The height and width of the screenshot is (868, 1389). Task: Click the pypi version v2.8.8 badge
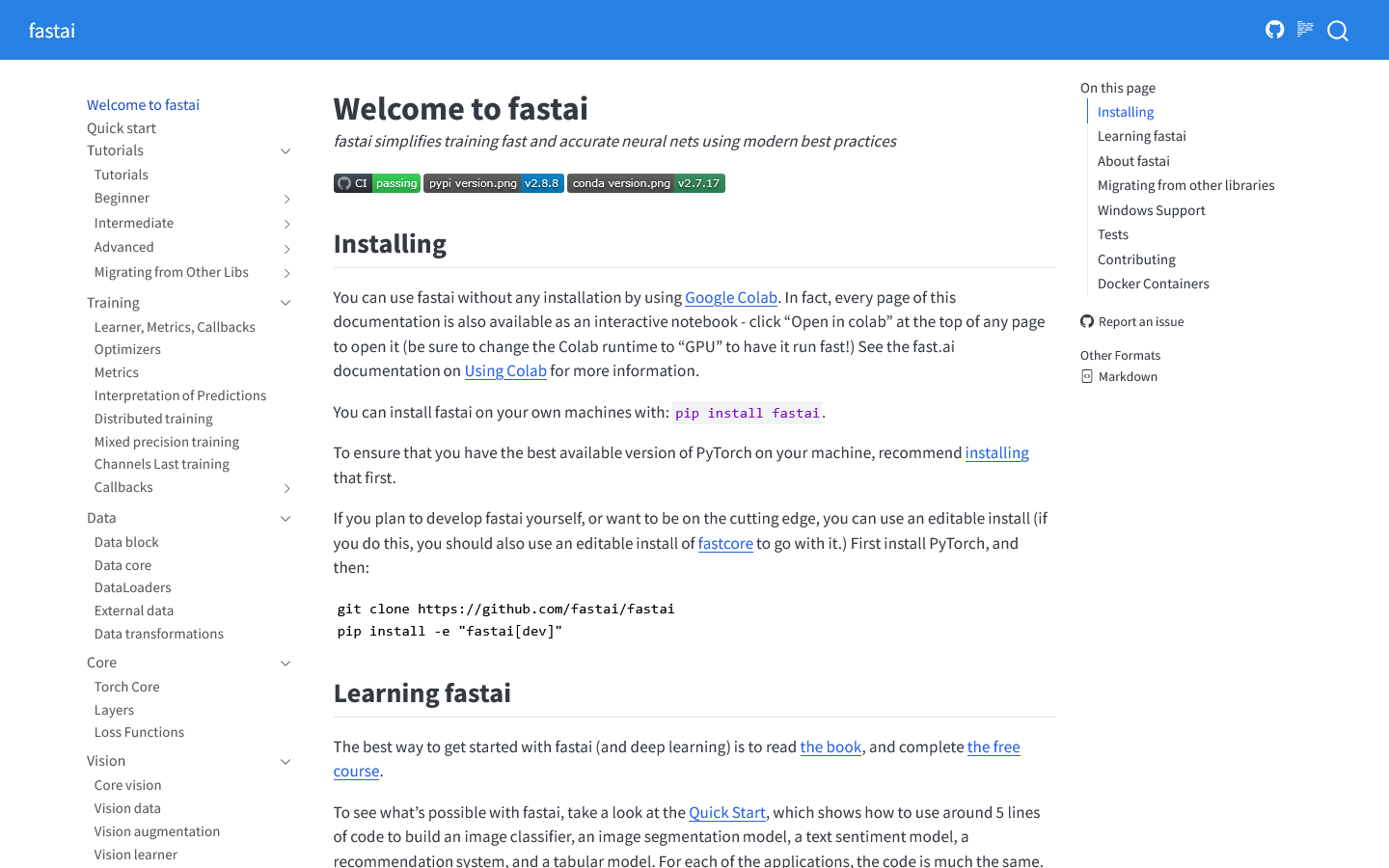pos(494,183)
